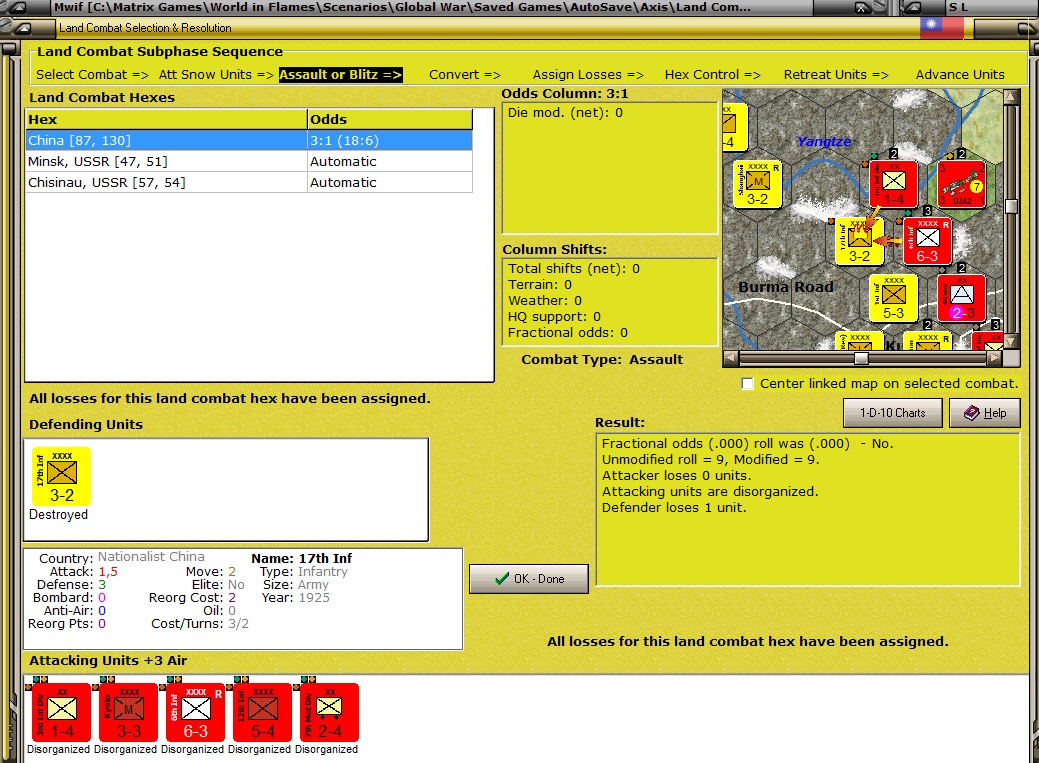Toggle Center linked map on selected combat
The image size is (1039, 763).
747,383
